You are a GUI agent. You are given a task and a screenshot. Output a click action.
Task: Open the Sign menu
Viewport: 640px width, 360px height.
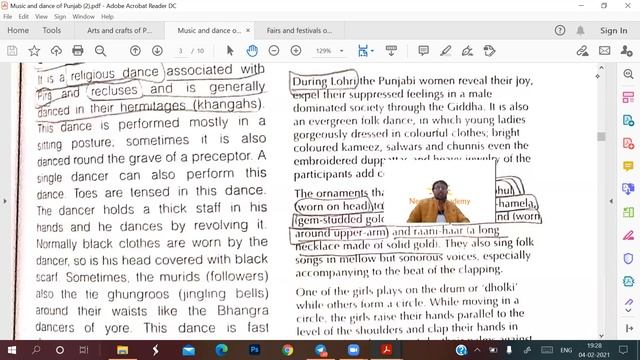(x=60, y=17)
